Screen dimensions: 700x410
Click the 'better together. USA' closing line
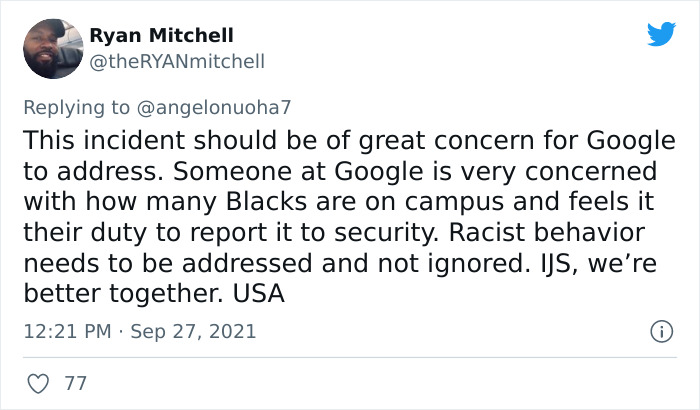(153, 295)
